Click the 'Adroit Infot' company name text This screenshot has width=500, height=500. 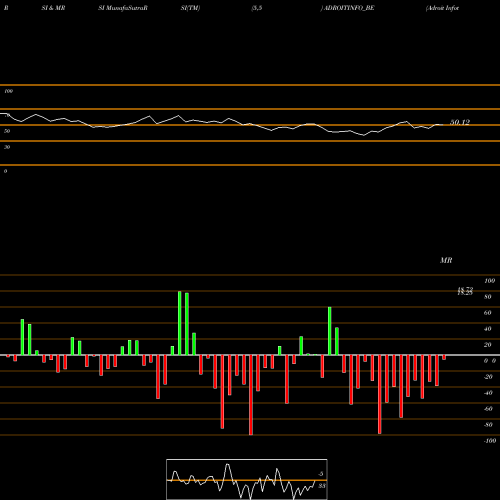tap(442, 8)
